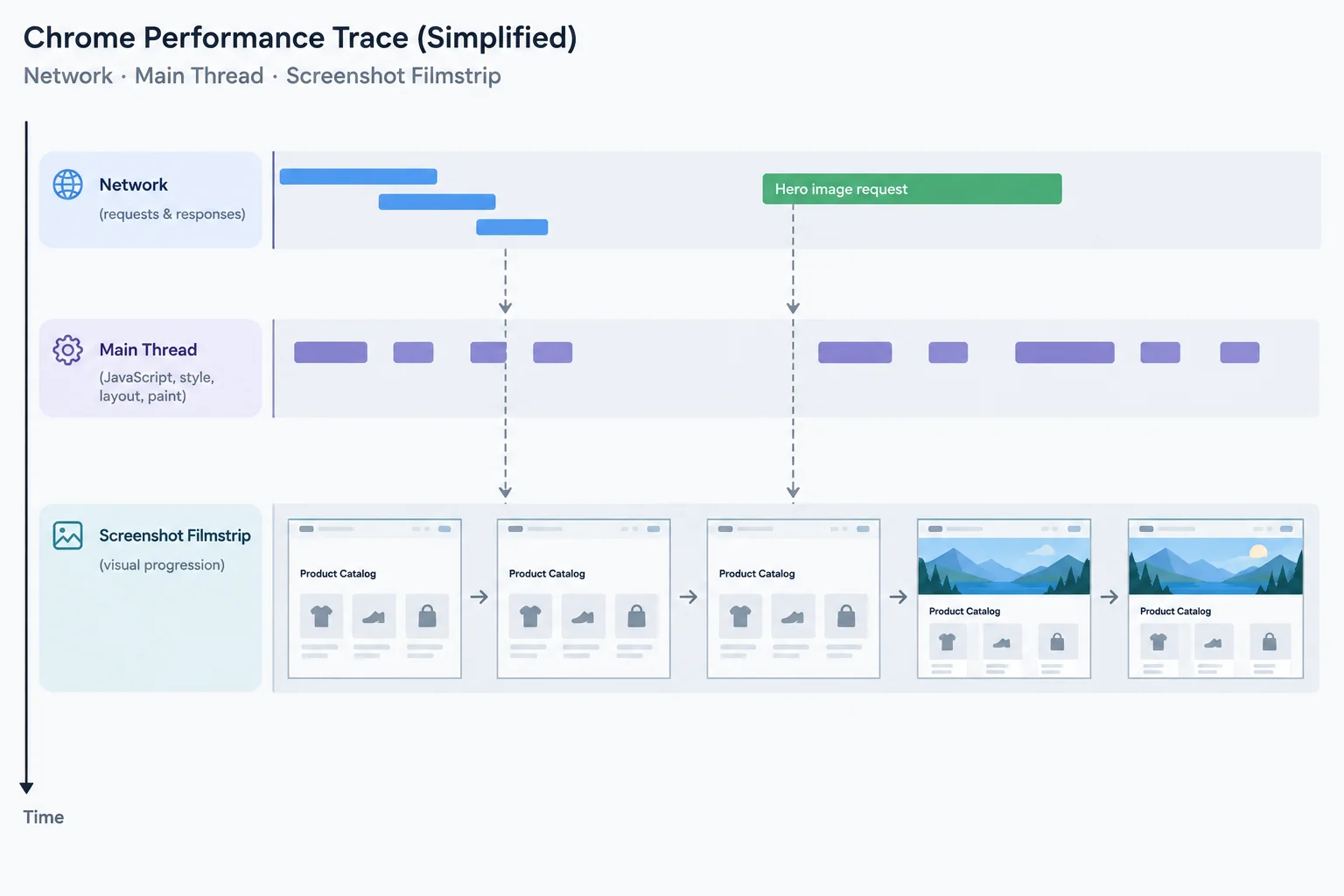Image resolution: width=1344 pixels, height=896 pixels.
Task: Click the gear icon beside Main Thread
Action: 67,350
